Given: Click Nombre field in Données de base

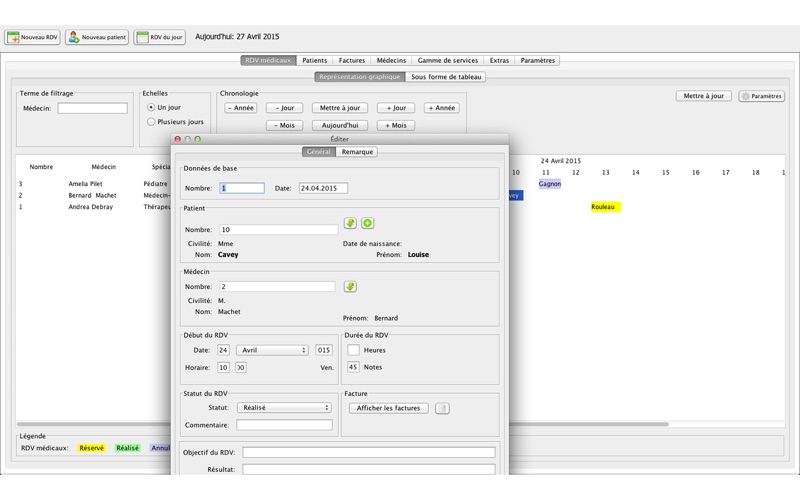Looking at the screenshot, I should click(242, 188).
